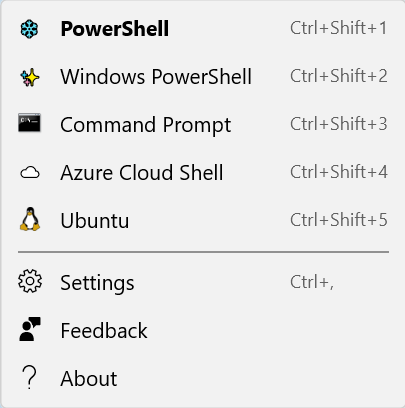Click the sparkles Windows PowerShell icon
The width and height of the screenshot is (405, 408).
click(30, 77)
